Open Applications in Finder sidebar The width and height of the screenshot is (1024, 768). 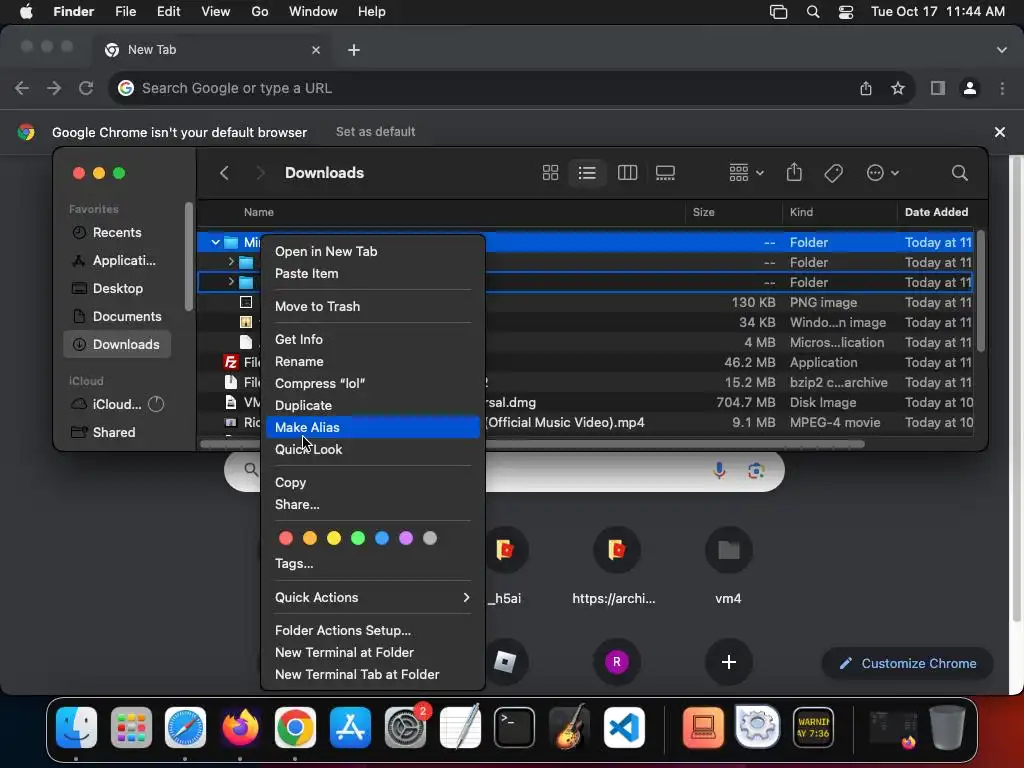(x=117, y=261)
